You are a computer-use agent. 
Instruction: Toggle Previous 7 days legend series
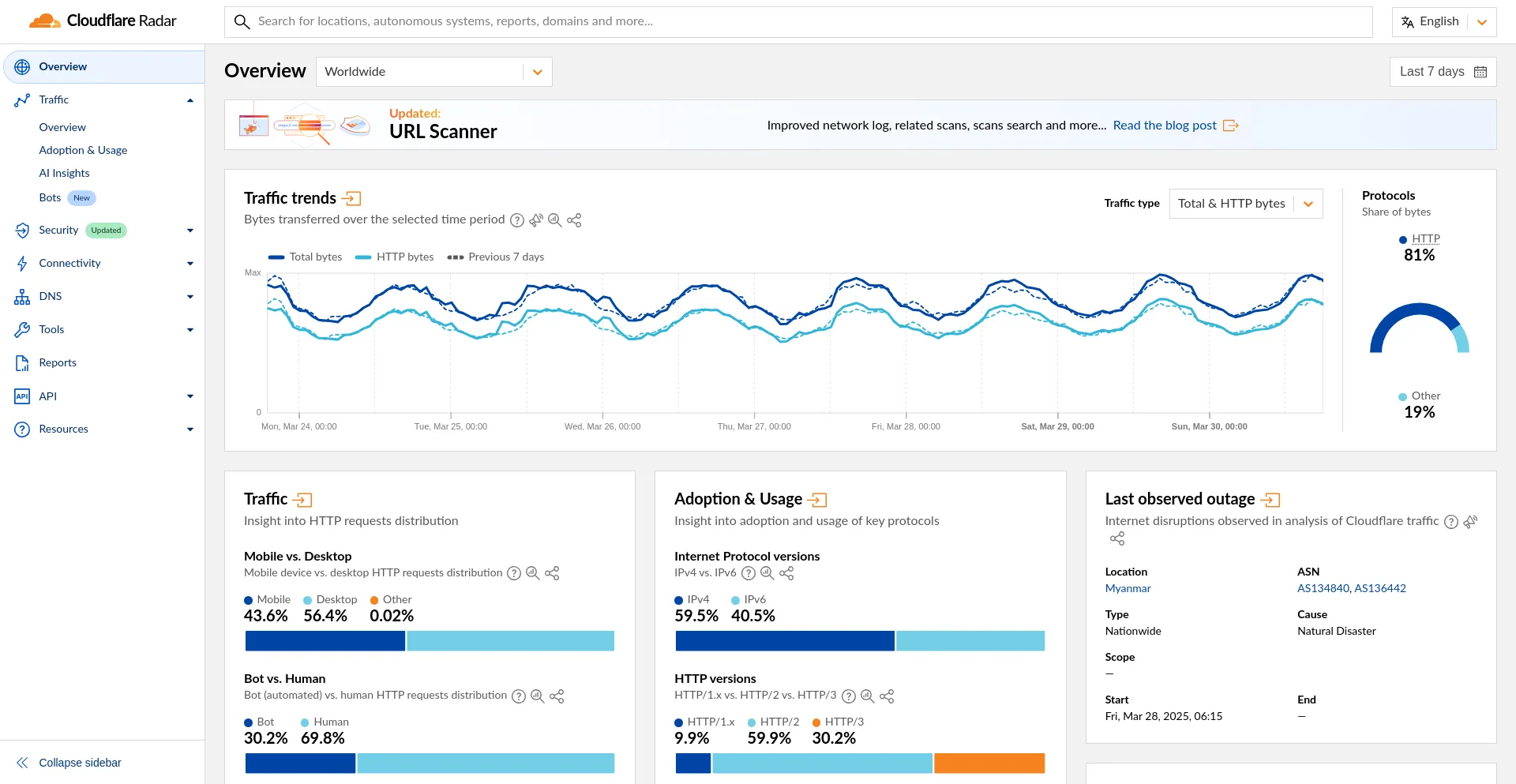click(496, 257)
